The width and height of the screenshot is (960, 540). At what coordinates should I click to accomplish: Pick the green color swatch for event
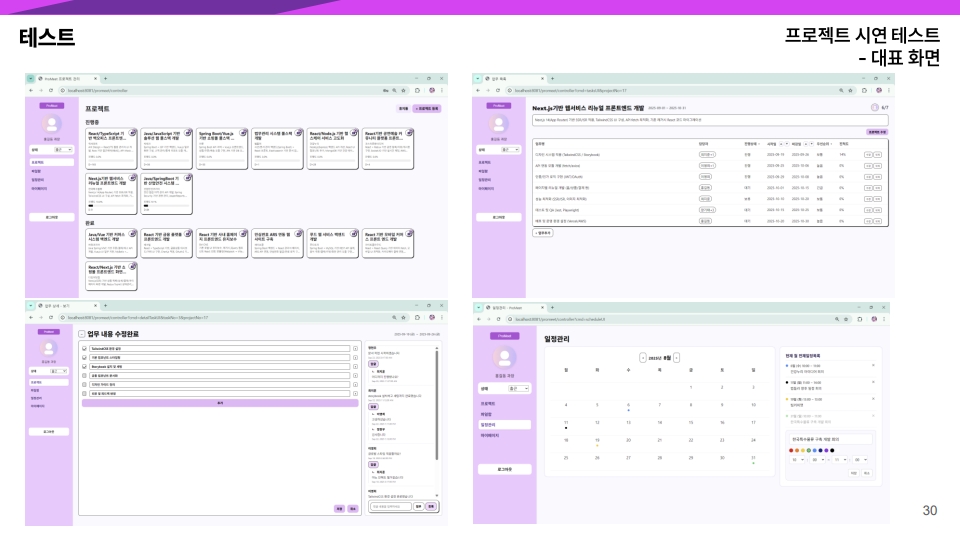pos(809,450)
